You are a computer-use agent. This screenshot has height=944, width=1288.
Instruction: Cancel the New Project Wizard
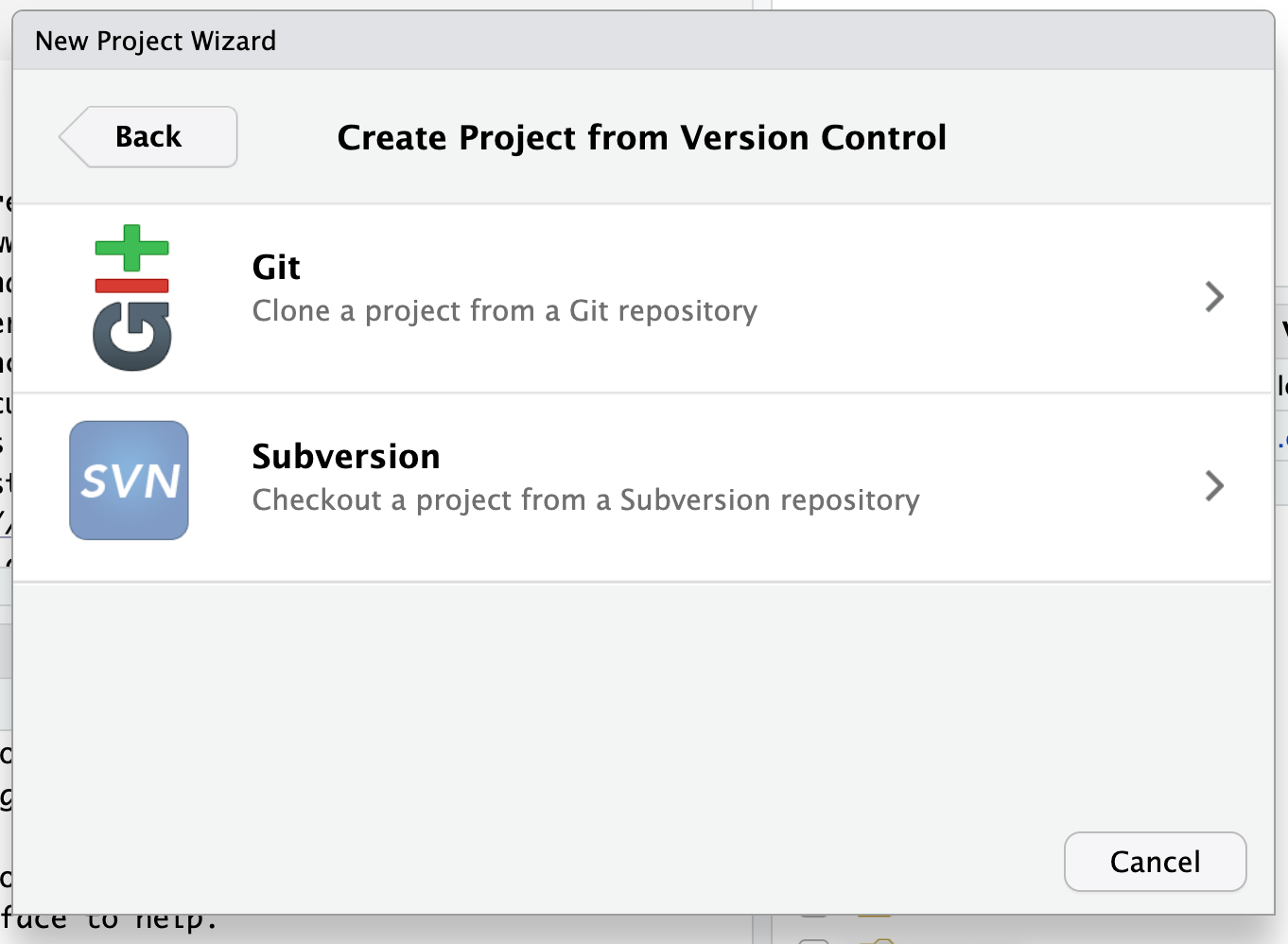1155,862
